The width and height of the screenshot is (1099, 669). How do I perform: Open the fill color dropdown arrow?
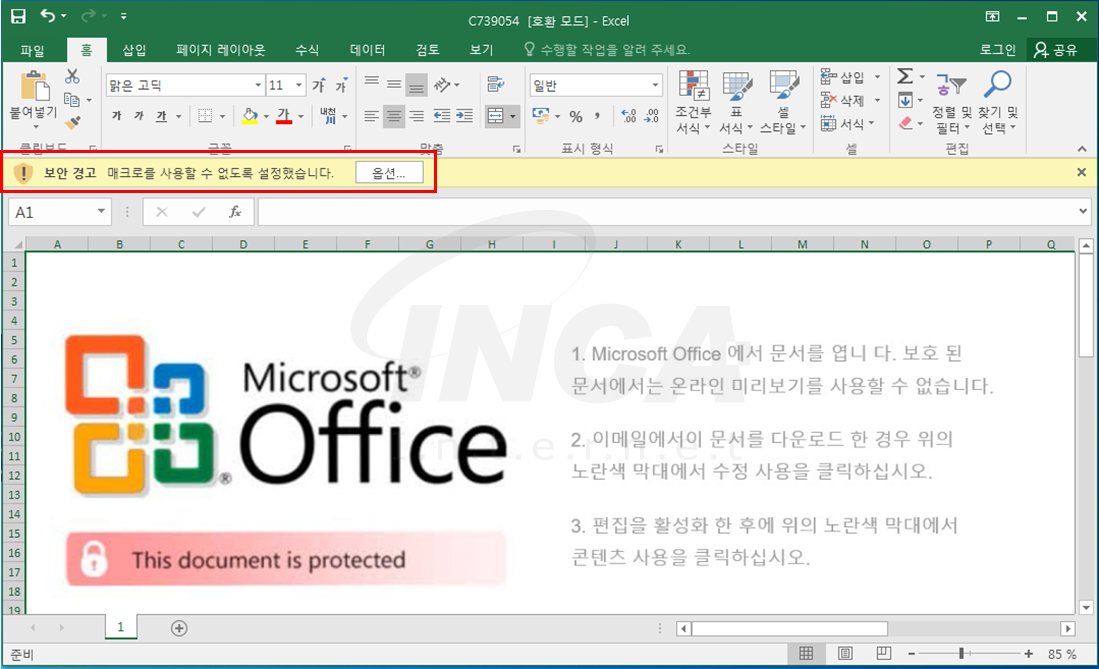[x=266, y=116]
